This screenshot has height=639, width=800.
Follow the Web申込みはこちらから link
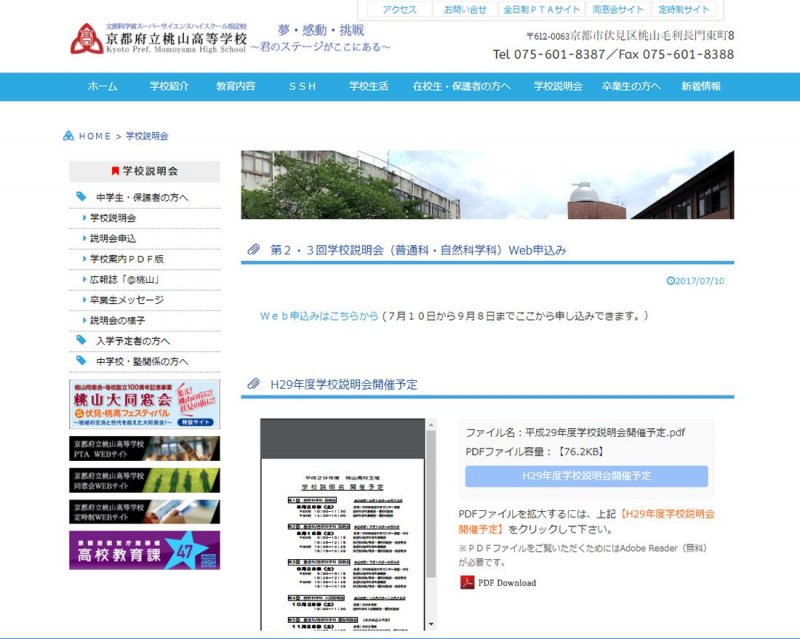click(319, 316)
